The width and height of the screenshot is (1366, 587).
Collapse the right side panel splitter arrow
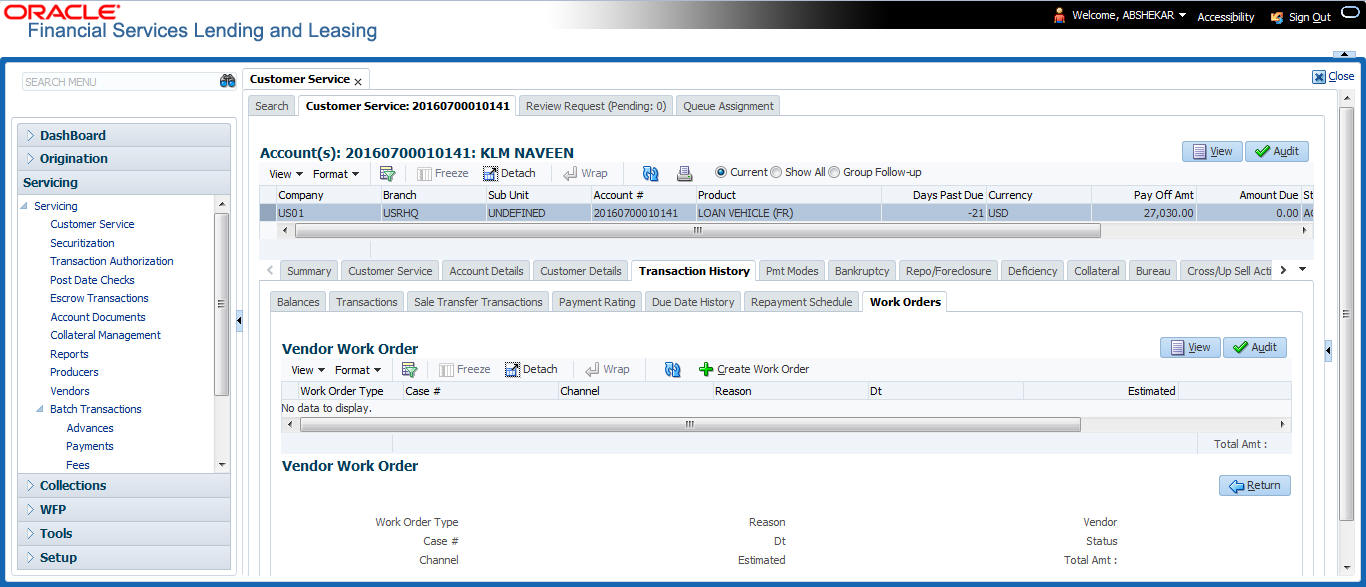(x=1328, y=351)
